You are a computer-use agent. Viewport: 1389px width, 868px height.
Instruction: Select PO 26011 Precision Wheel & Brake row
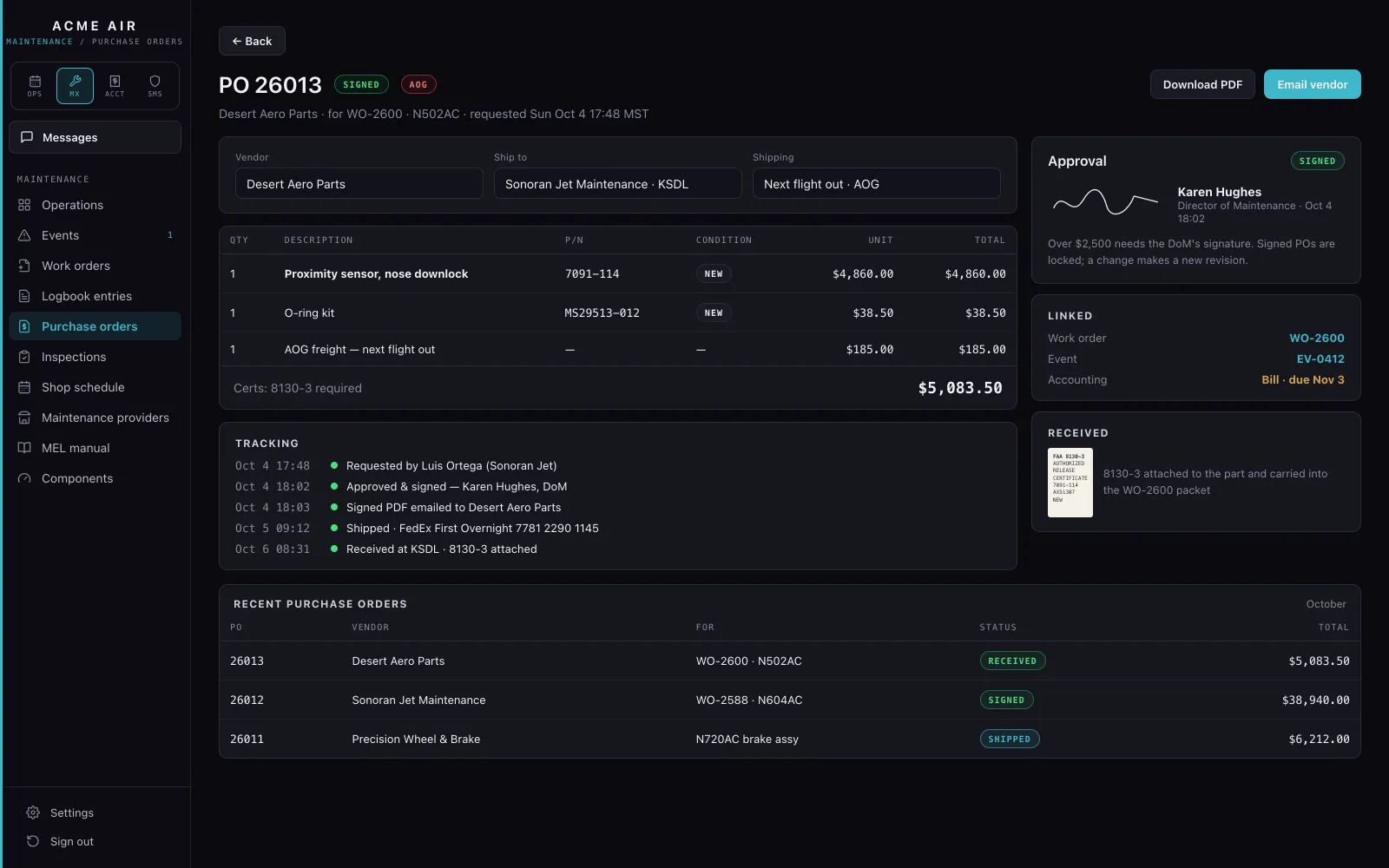789,739
